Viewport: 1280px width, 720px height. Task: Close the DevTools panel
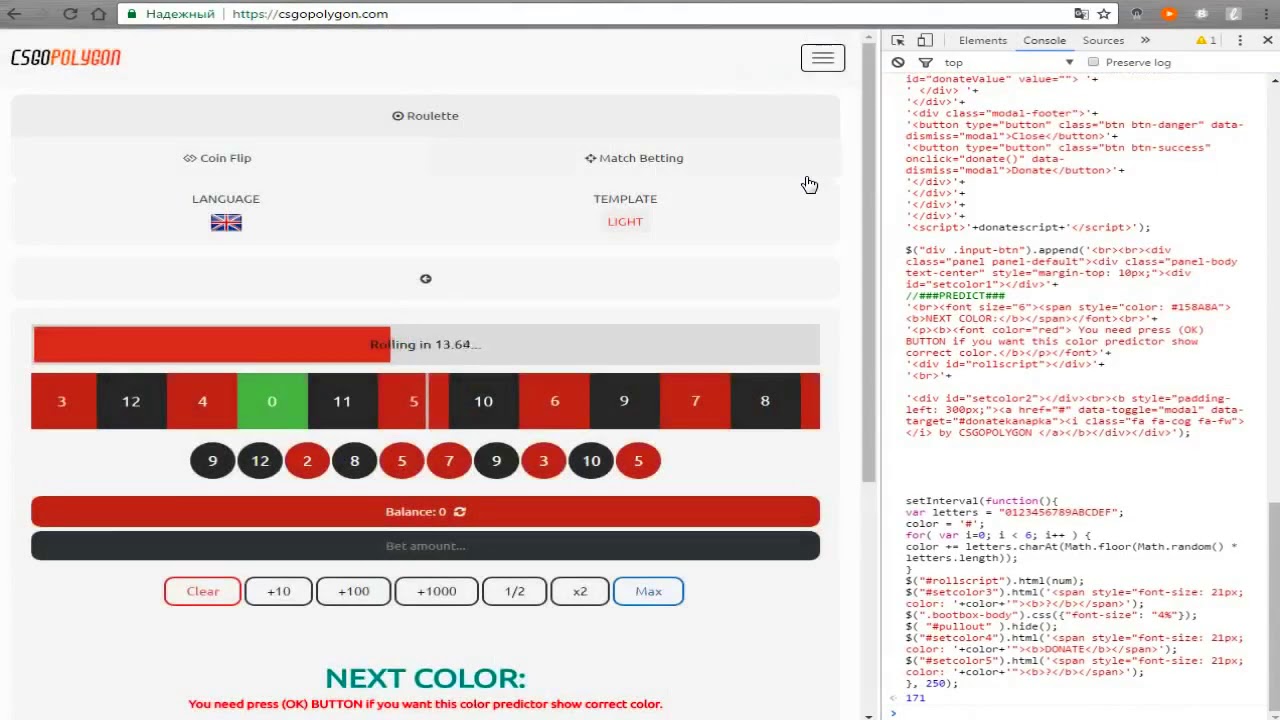(1268, 40)
